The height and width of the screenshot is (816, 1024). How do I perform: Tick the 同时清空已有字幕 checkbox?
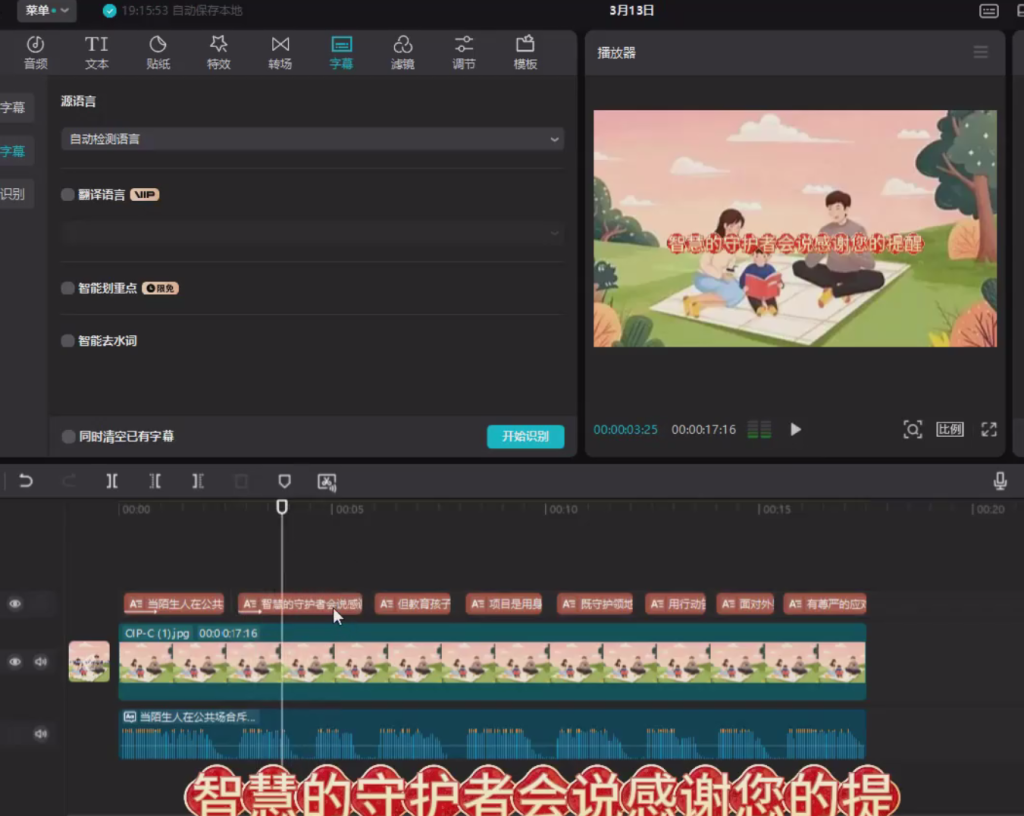click(x=68, y=436)
